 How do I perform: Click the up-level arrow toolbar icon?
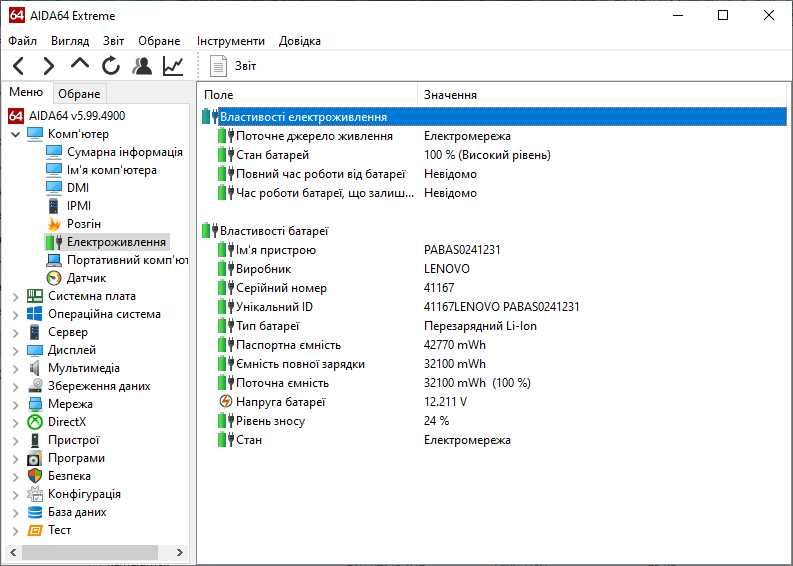pyautogui.click(x=80, y=65)
